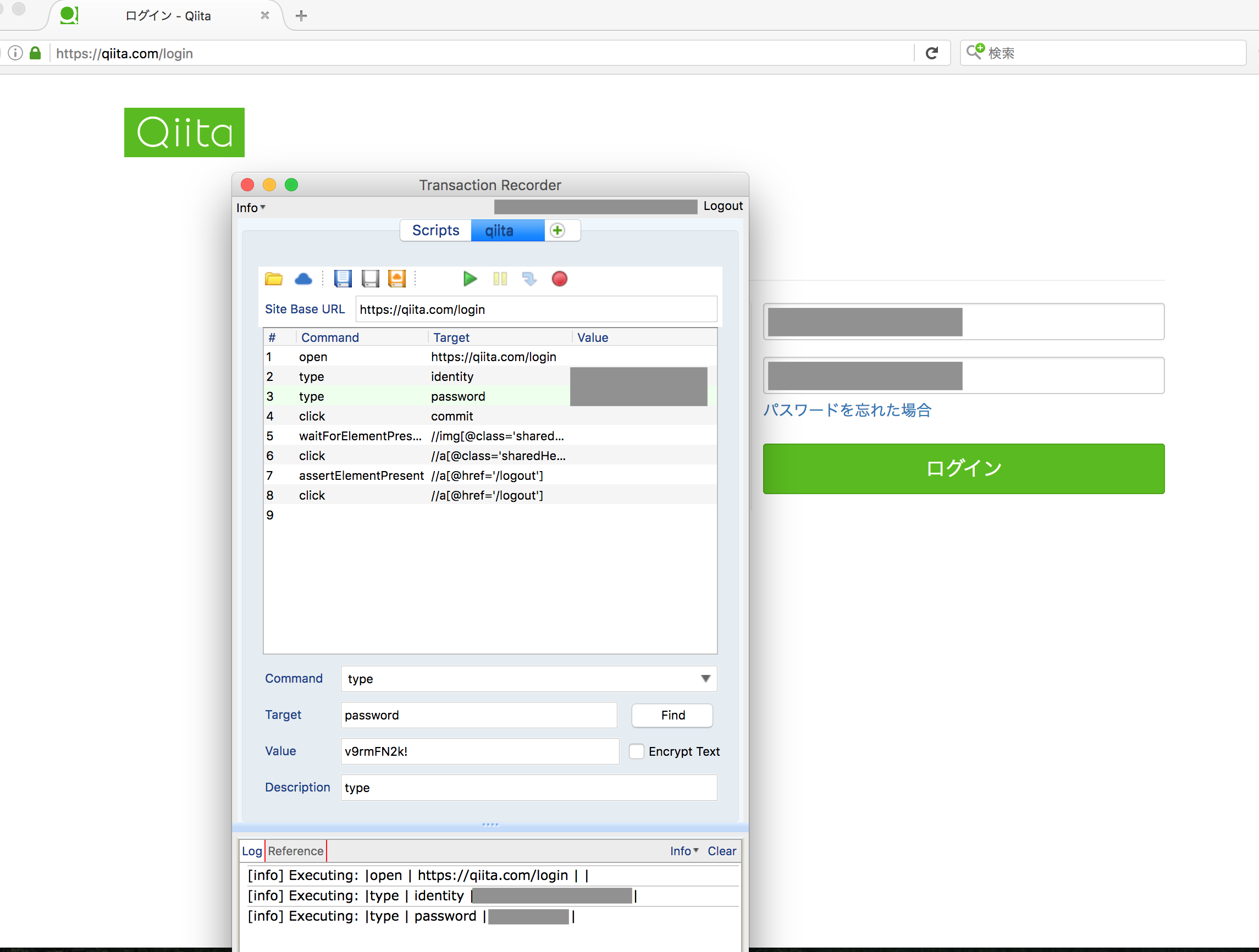Click the green ログイン button
This screenshot has width=1259, height=952.
click(x=964, y=469)
